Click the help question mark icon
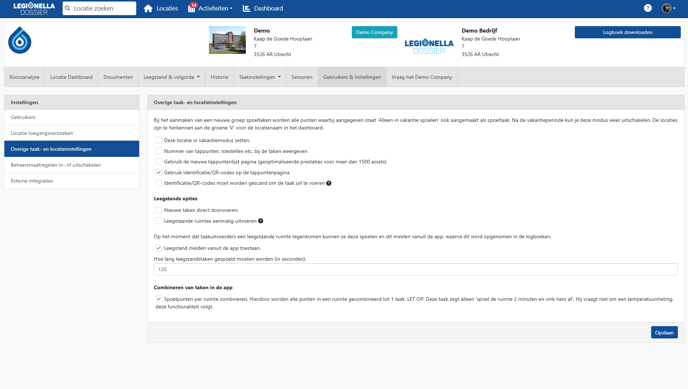 tap(648, 8)
